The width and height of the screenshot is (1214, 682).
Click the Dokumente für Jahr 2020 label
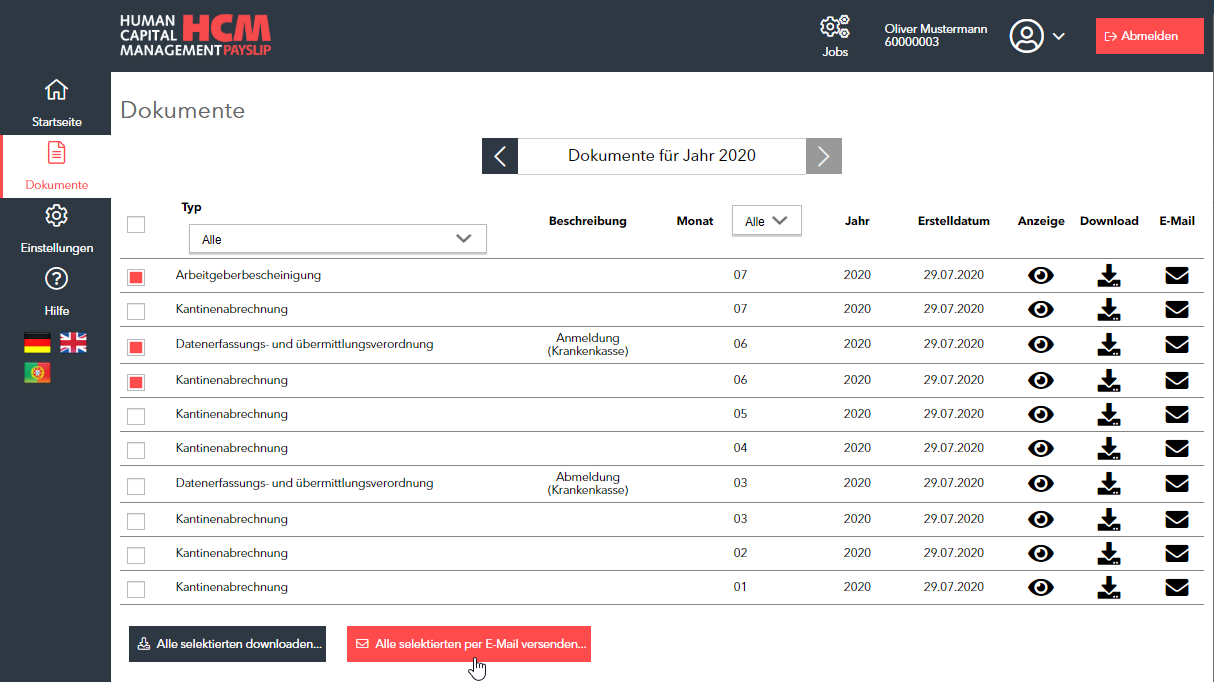(662, 156)
